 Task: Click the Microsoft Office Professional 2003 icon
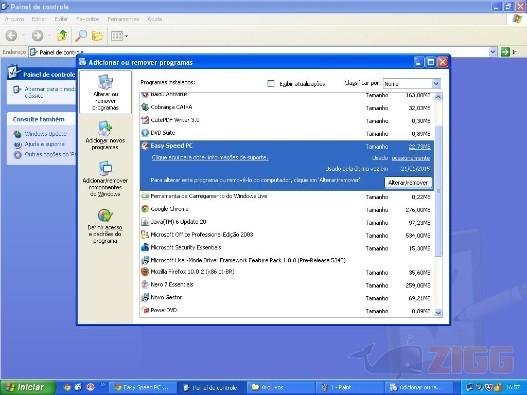click(145, 235)
